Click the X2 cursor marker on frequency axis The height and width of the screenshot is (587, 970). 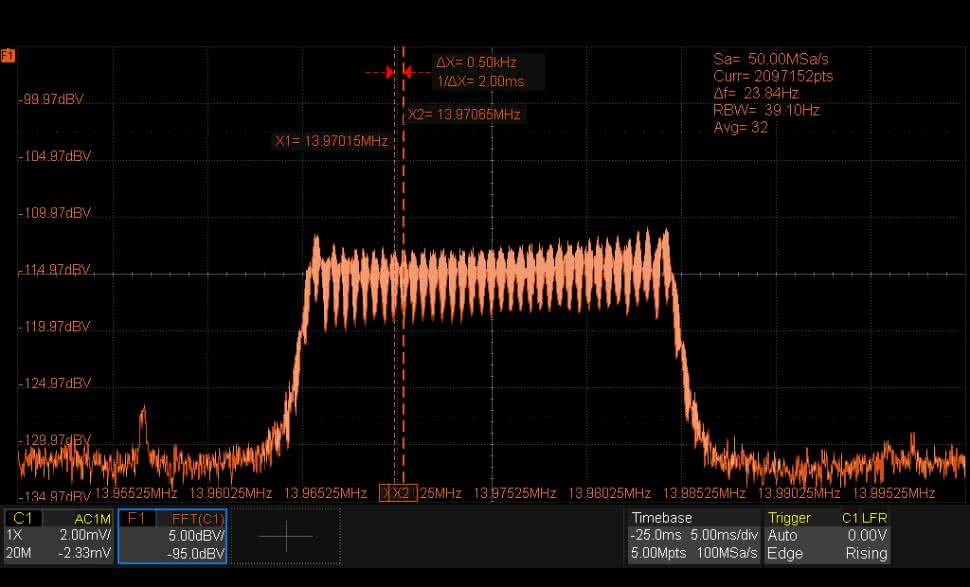coord(402,493)
